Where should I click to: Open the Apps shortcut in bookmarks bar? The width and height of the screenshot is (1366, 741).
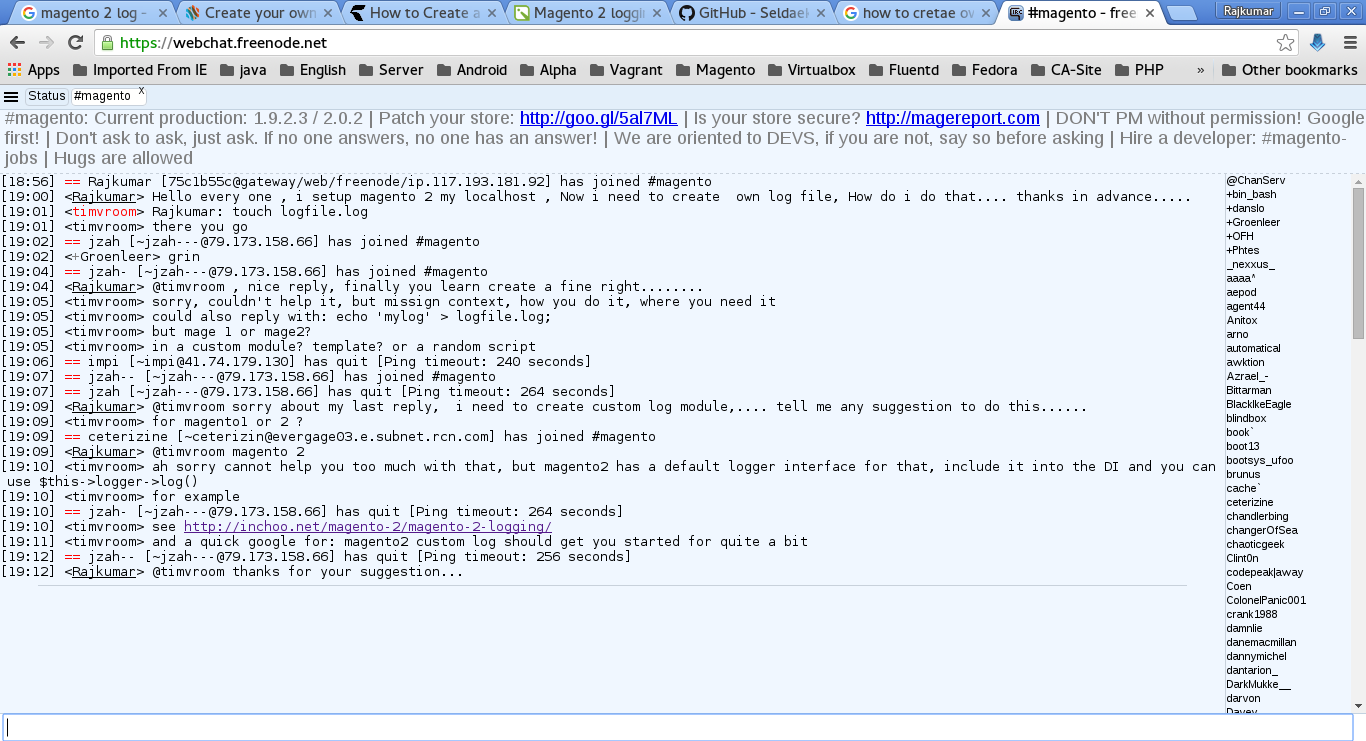point(33,70)
